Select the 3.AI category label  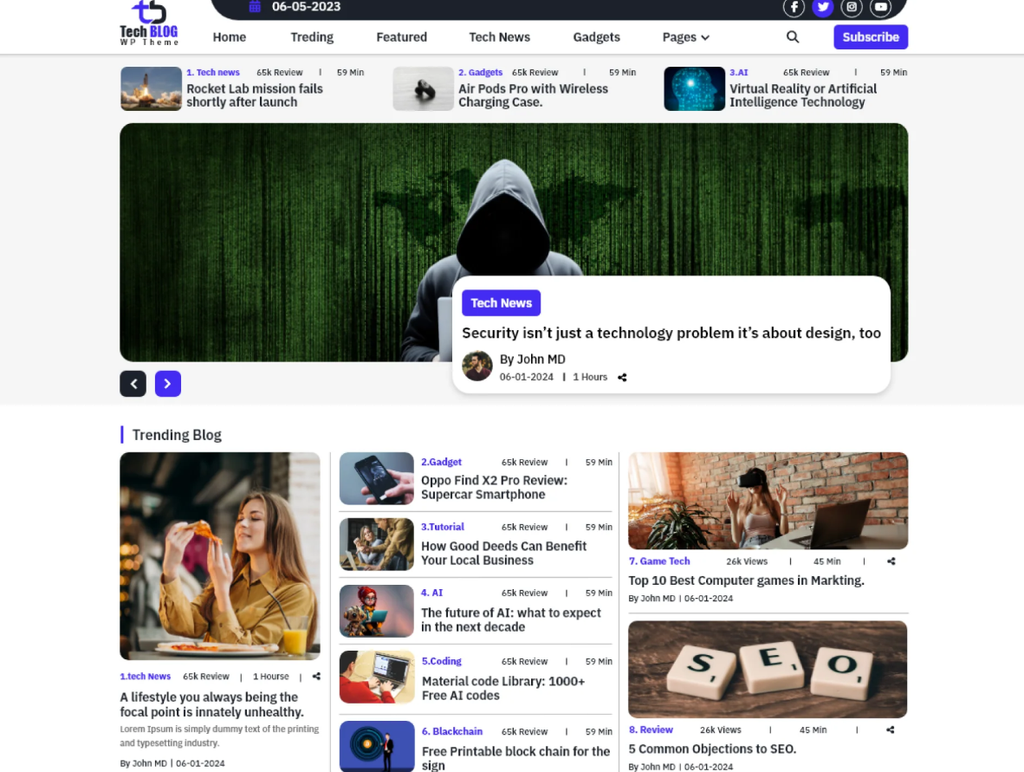tap(739, 72)
